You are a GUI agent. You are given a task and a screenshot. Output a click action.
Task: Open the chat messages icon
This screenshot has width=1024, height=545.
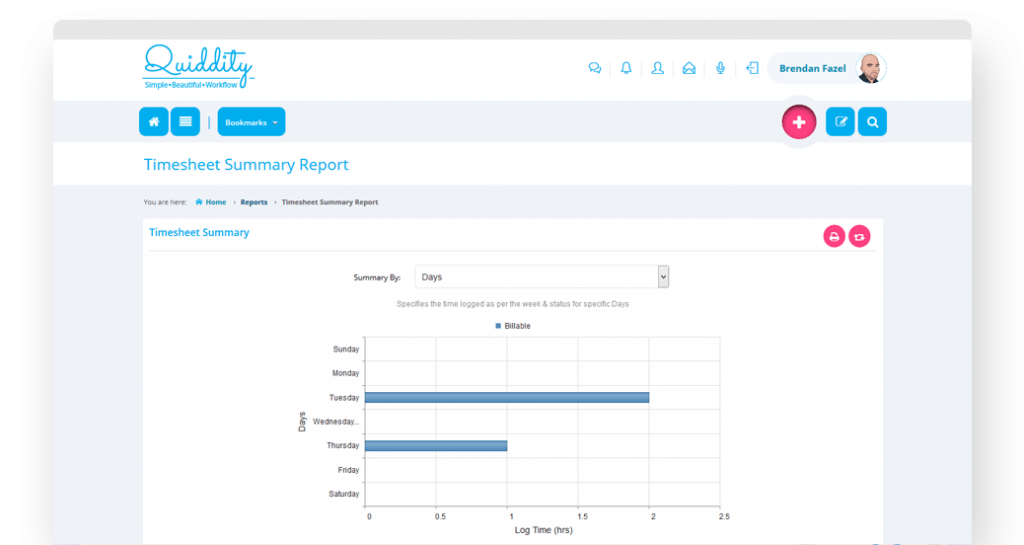tap(595, 69)
